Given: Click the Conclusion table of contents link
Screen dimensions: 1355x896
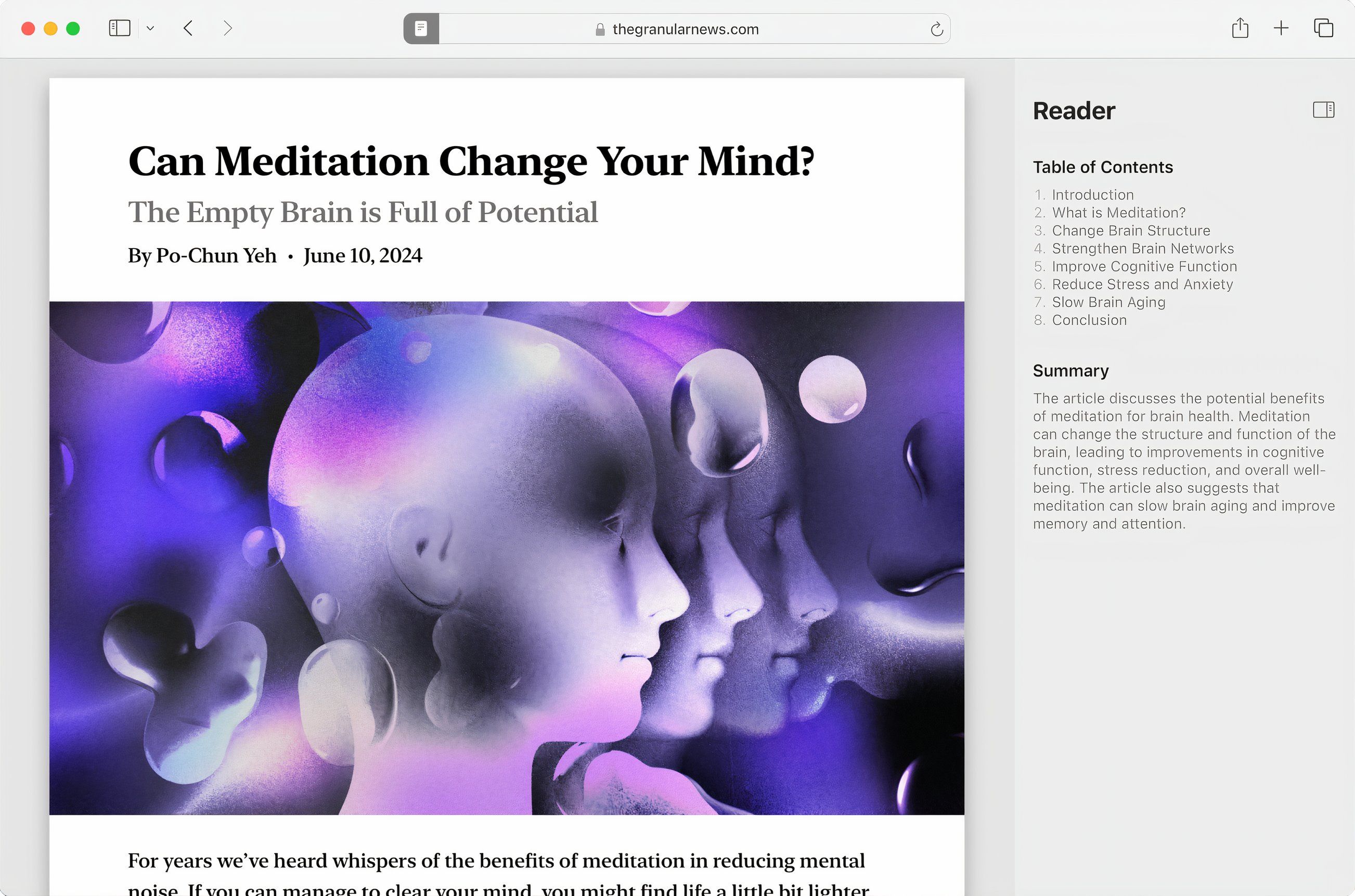Looking at the screenshot, I should tap(1090, 320).
